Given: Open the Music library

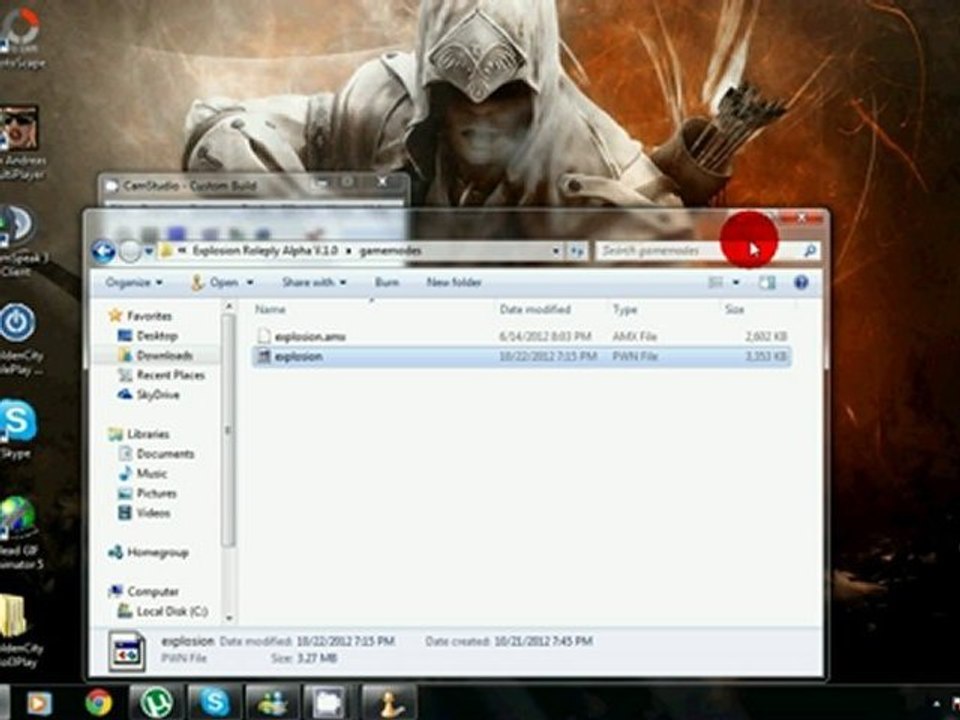Looking at the screenshot, I should point(151,473).
